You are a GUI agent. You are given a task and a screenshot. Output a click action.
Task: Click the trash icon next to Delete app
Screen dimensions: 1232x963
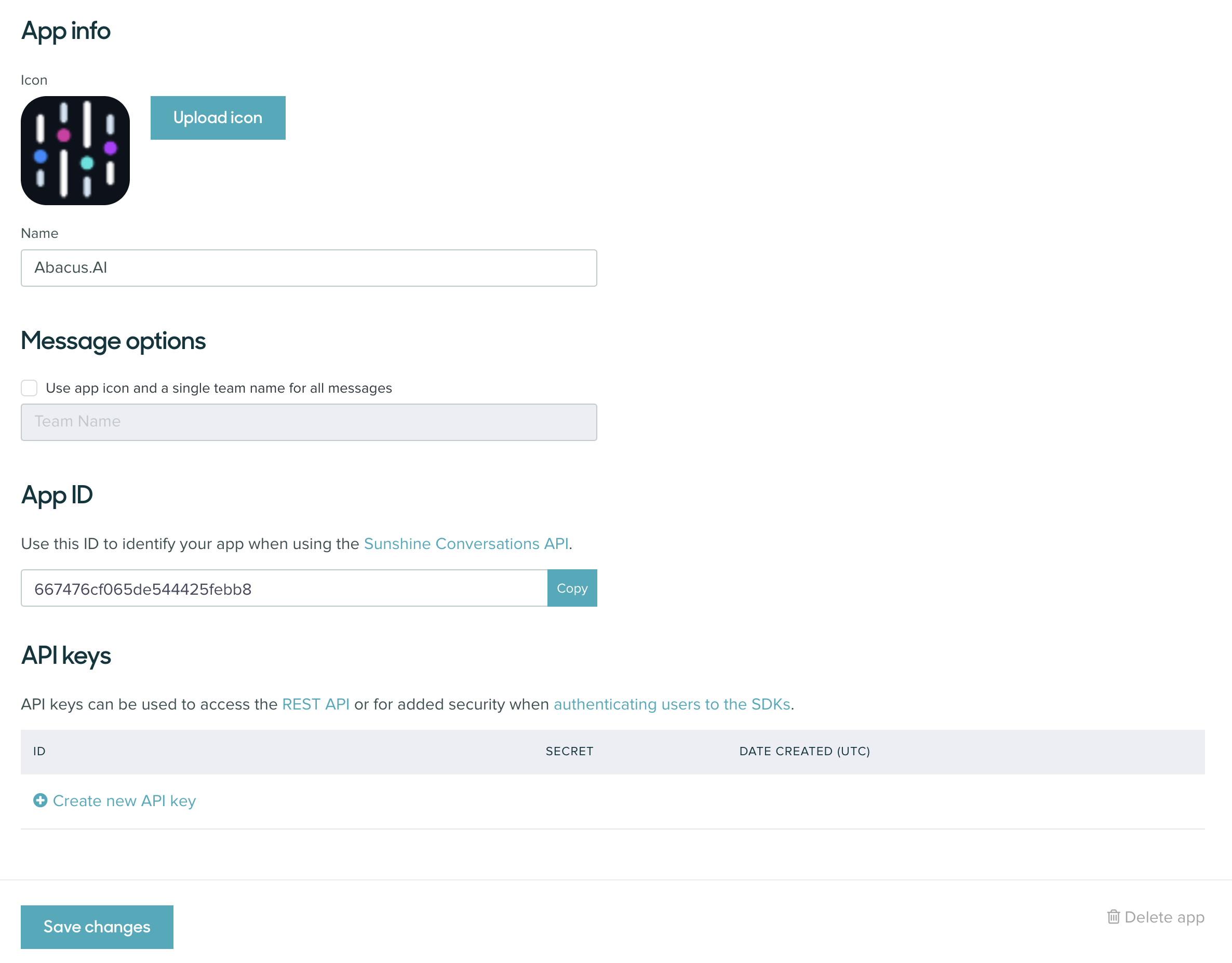[x=1114, y=917]
